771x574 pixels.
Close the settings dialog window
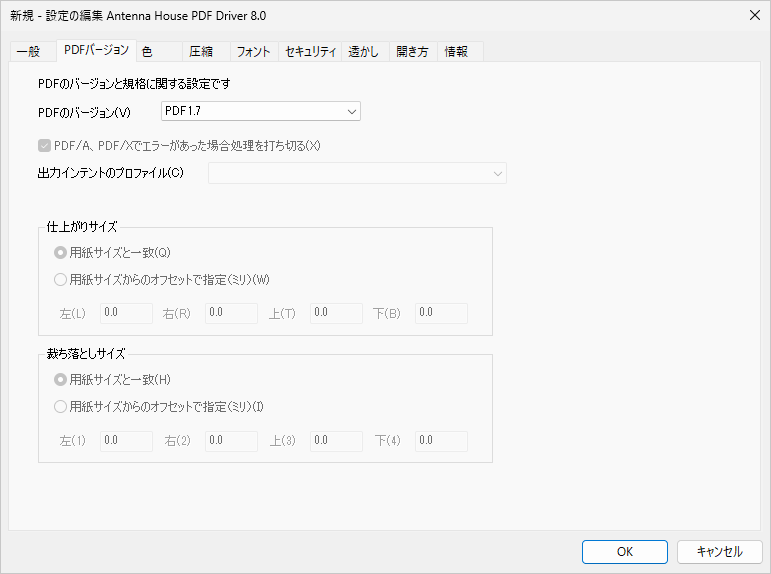pyautogui.click(x=755, y=15)
